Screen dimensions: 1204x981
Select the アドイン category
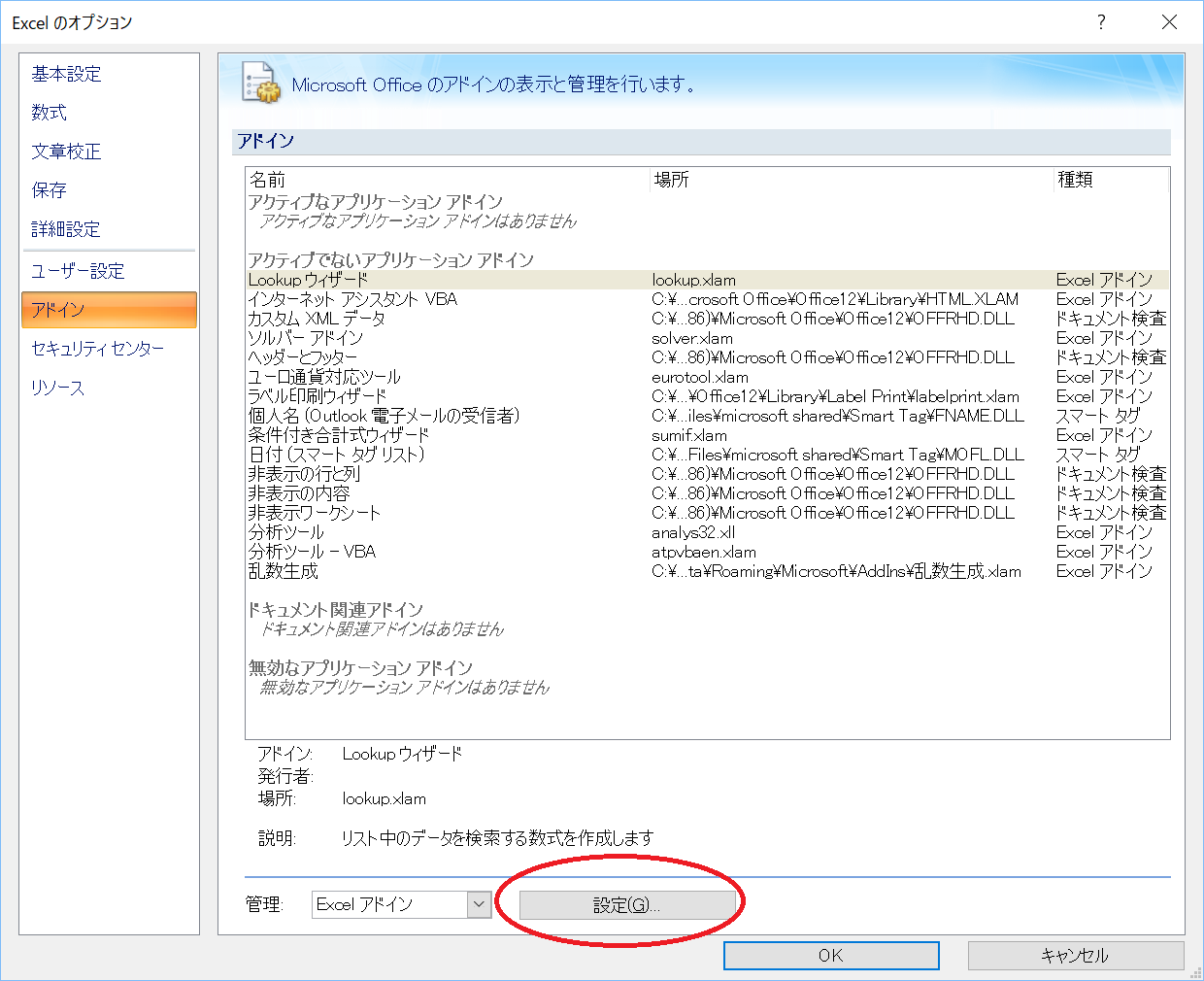click(x=108, y=310)
